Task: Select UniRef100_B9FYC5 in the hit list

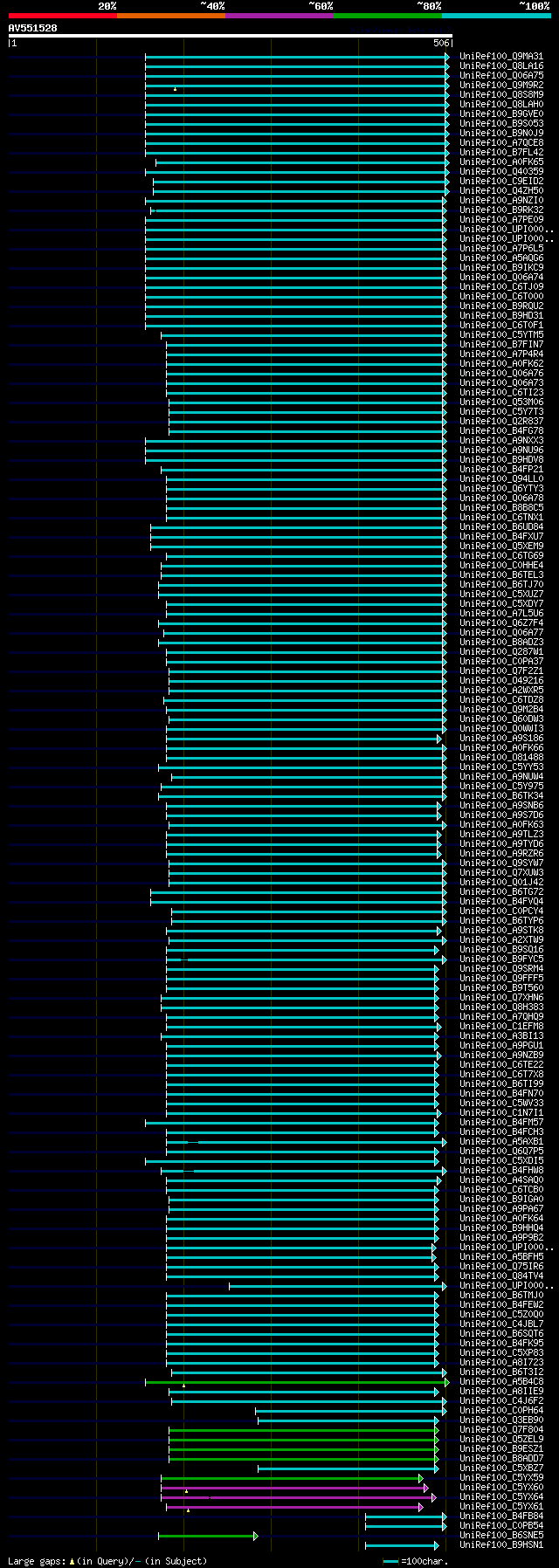Action: (x=501, y=959)
